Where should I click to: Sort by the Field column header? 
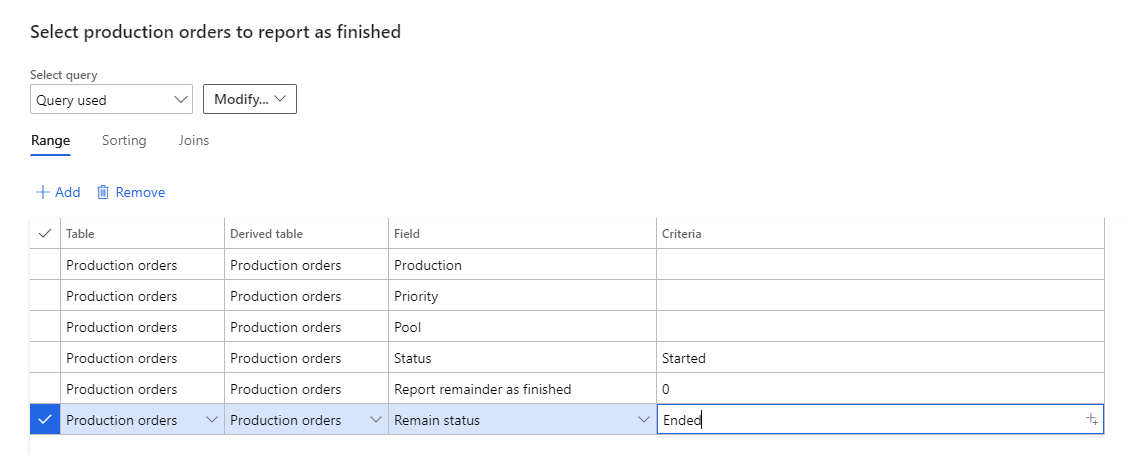pyautogui.click(x=407, y=234)
